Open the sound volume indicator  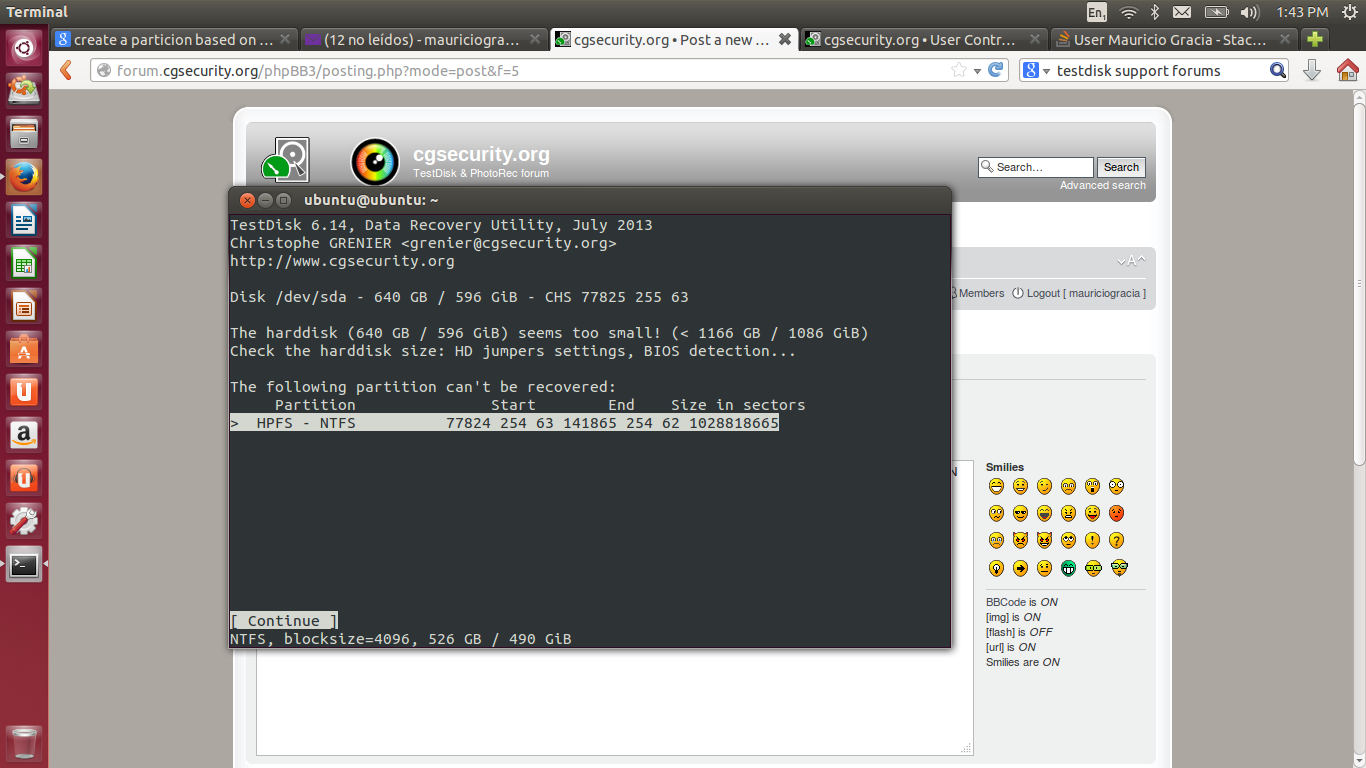click(x=1249, y=12)
